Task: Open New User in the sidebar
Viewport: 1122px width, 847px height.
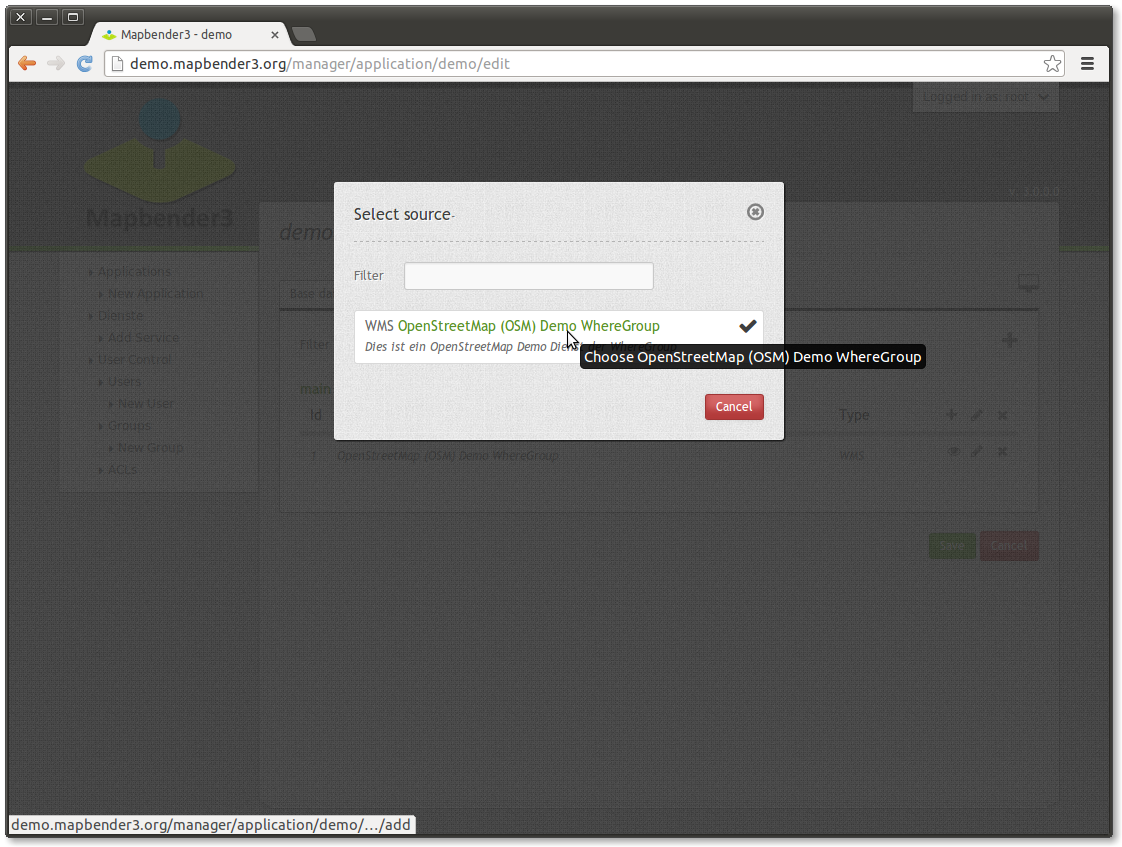Action: click(145, 403)
